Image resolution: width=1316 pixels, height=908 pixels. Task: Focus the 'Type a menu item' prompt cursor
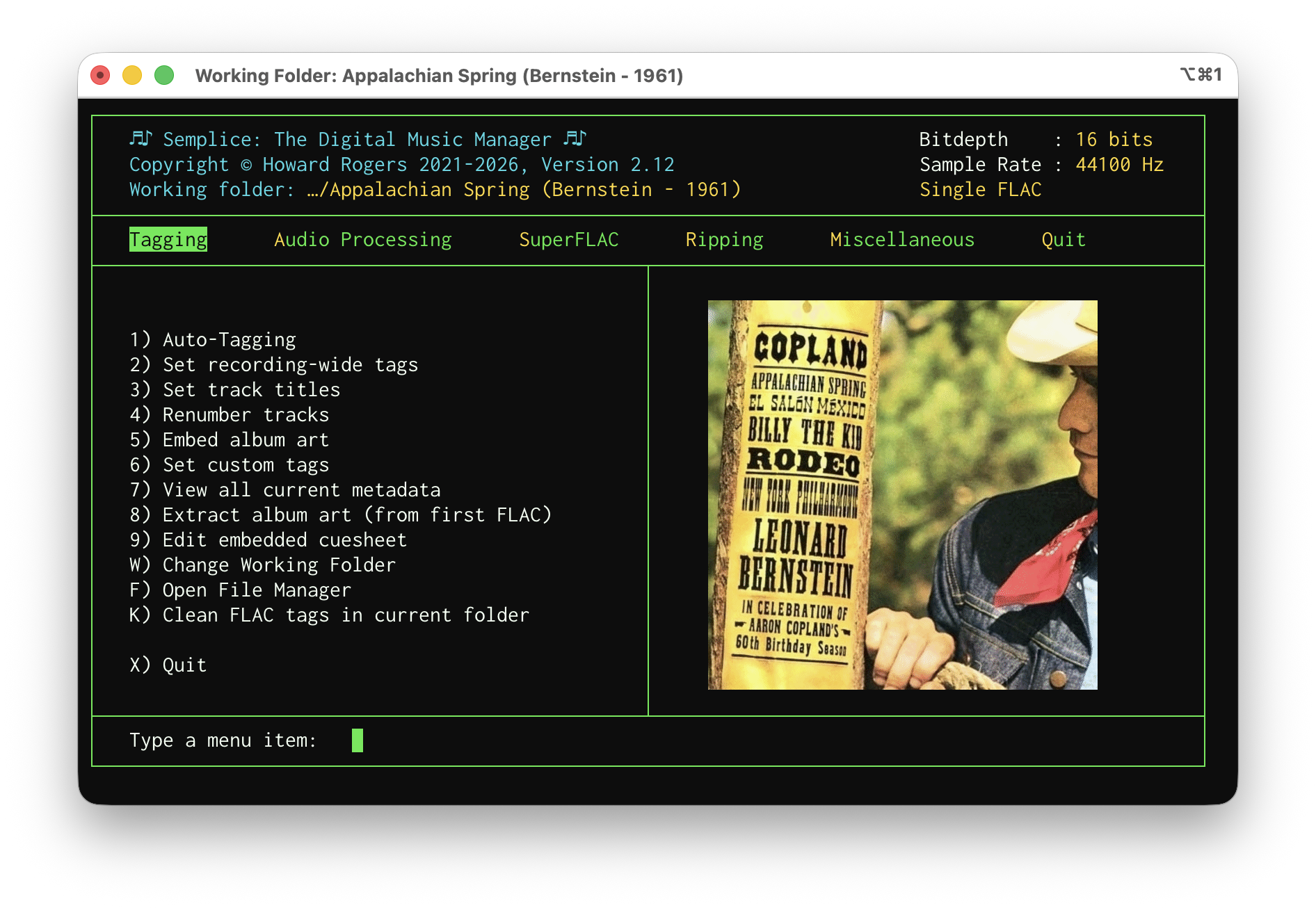tap(357, 740)
